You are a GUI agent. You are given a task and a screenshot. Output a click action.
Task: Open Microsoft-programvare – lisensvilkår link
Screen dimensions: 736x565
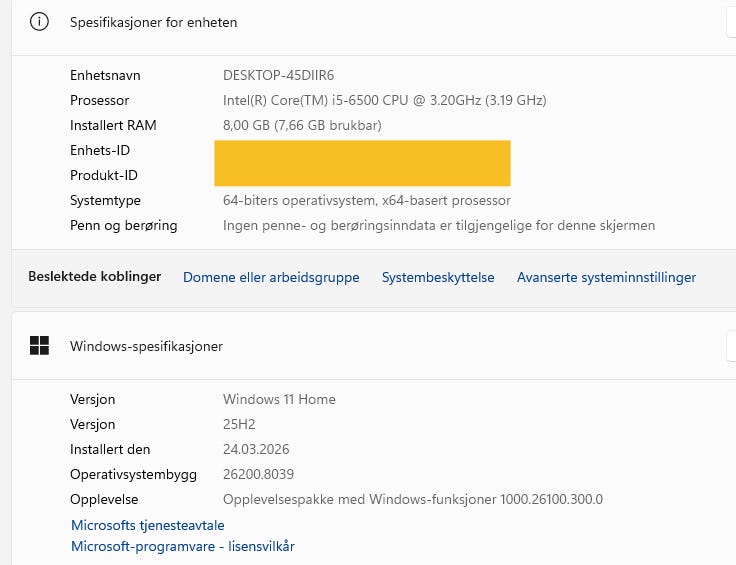click(183, 546)
